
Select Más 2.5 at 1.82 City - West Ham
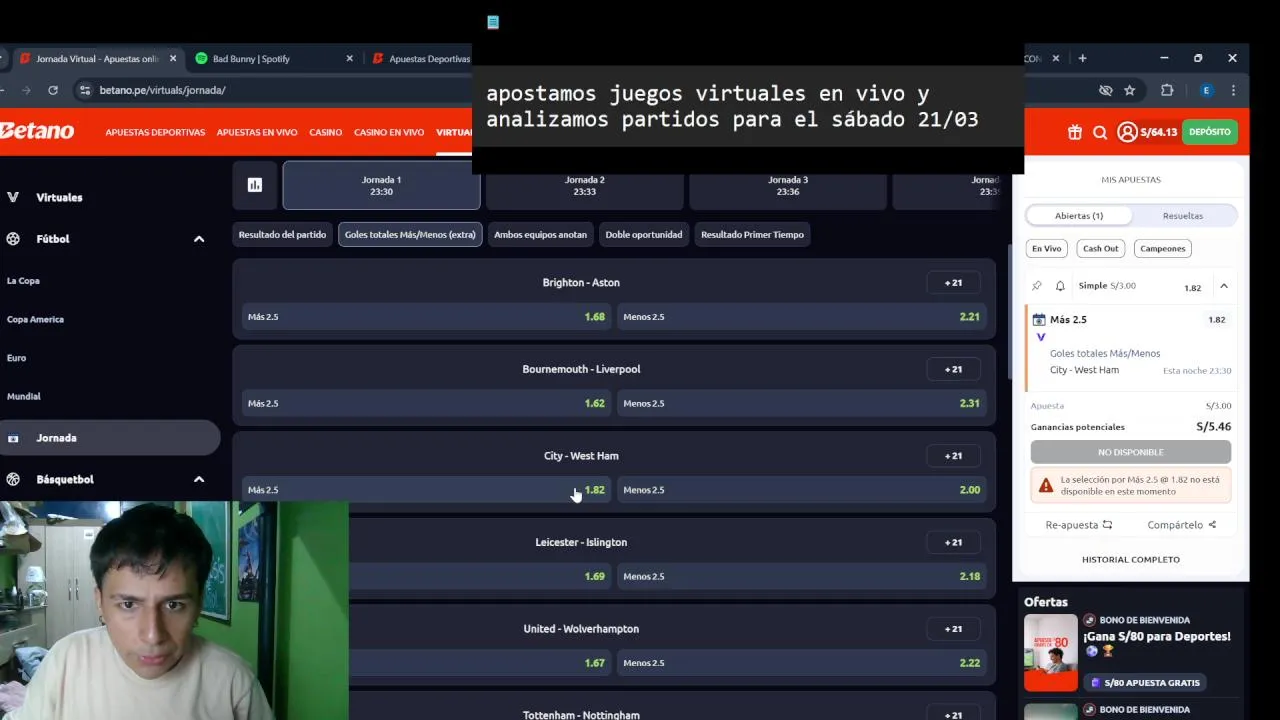[x=426, y=489]
